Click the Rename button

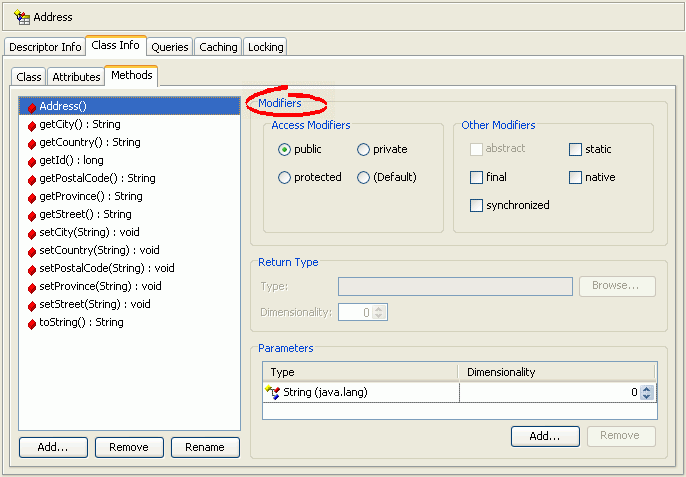(205, 447)
